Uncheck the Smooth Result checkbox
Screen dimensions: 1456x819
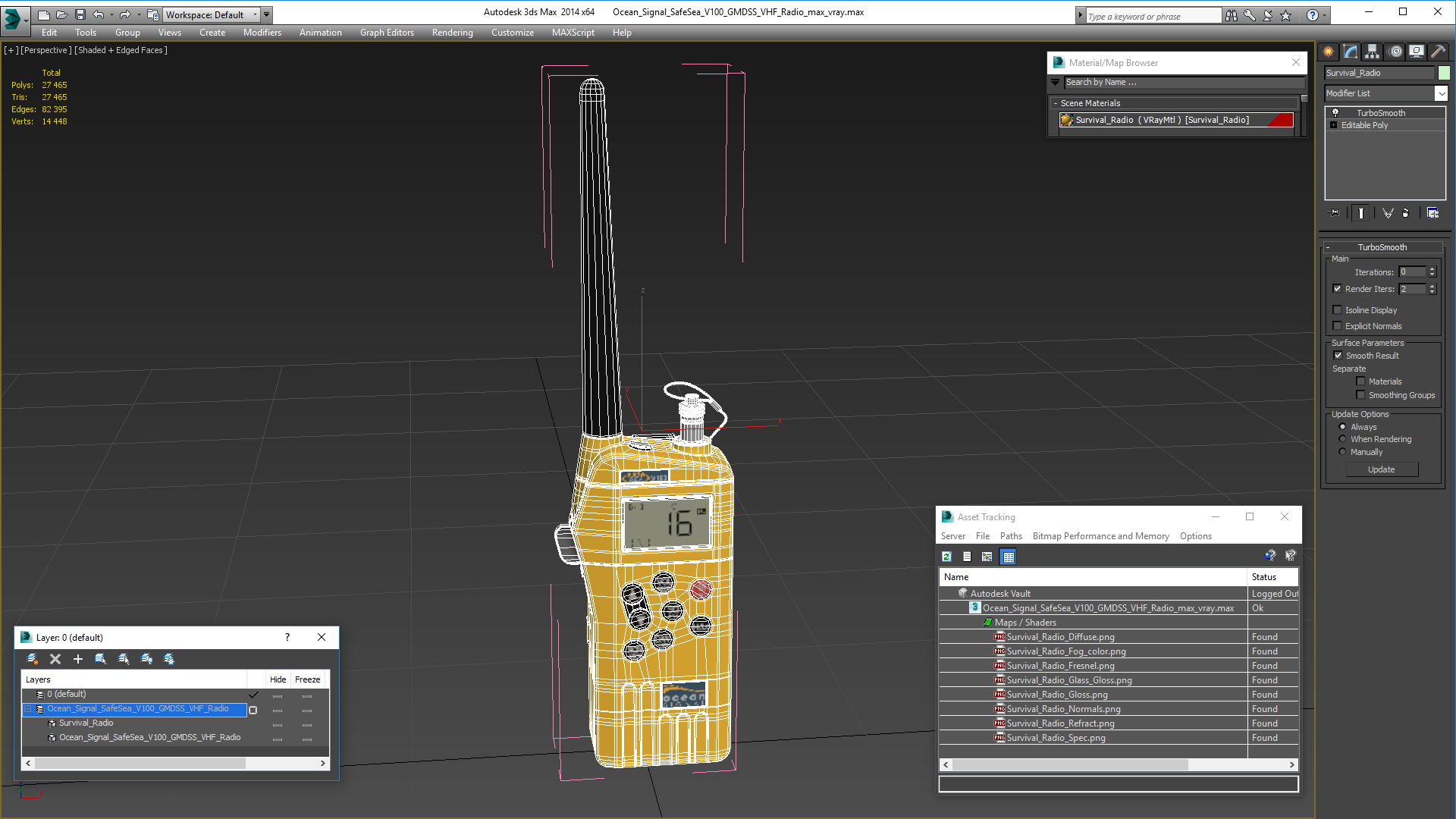pyautogui.click(x=1338, y=356)
